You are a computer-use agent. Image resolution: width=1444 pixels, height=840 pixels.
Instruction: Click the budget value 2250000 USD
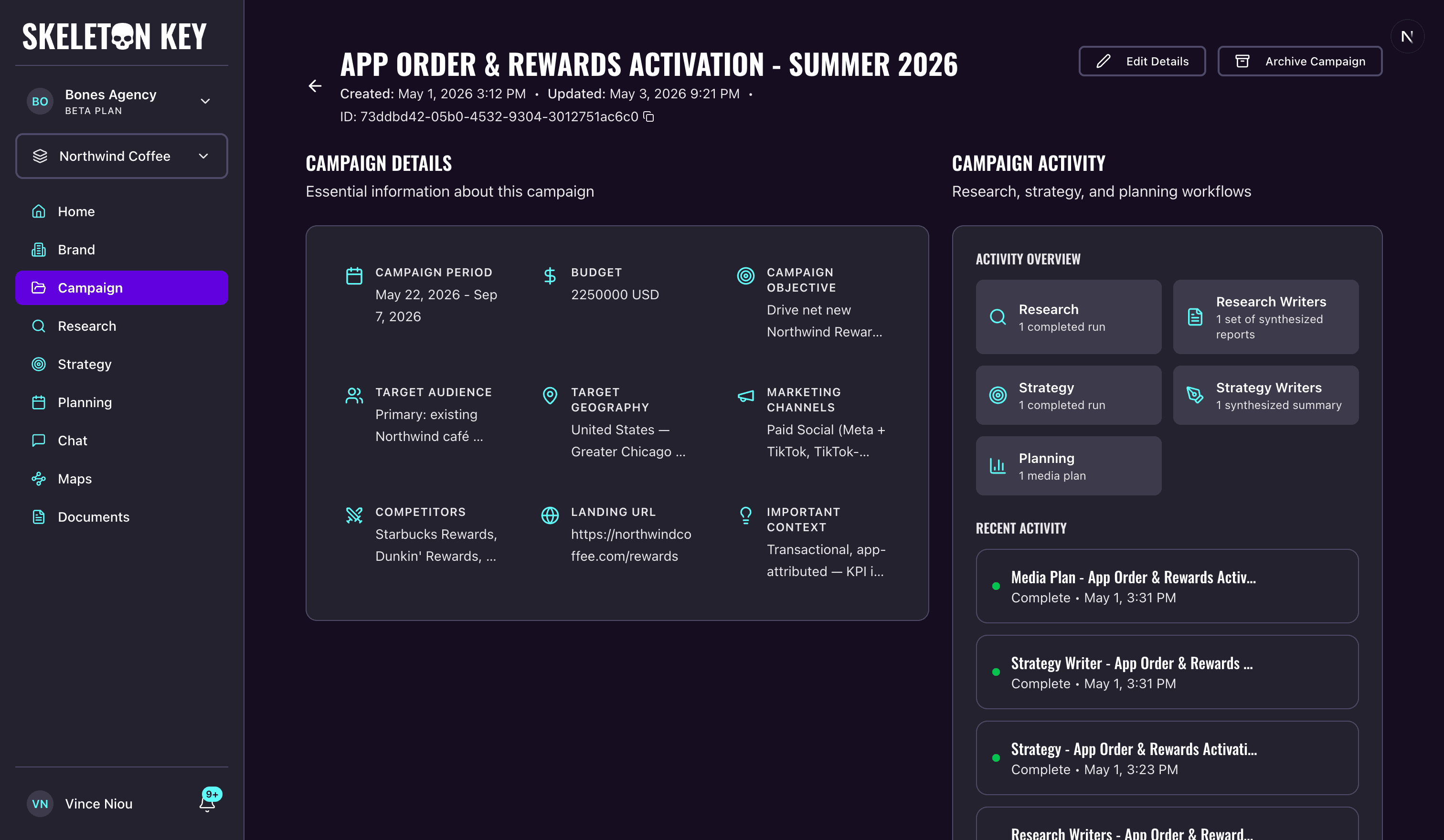(615, 295)
